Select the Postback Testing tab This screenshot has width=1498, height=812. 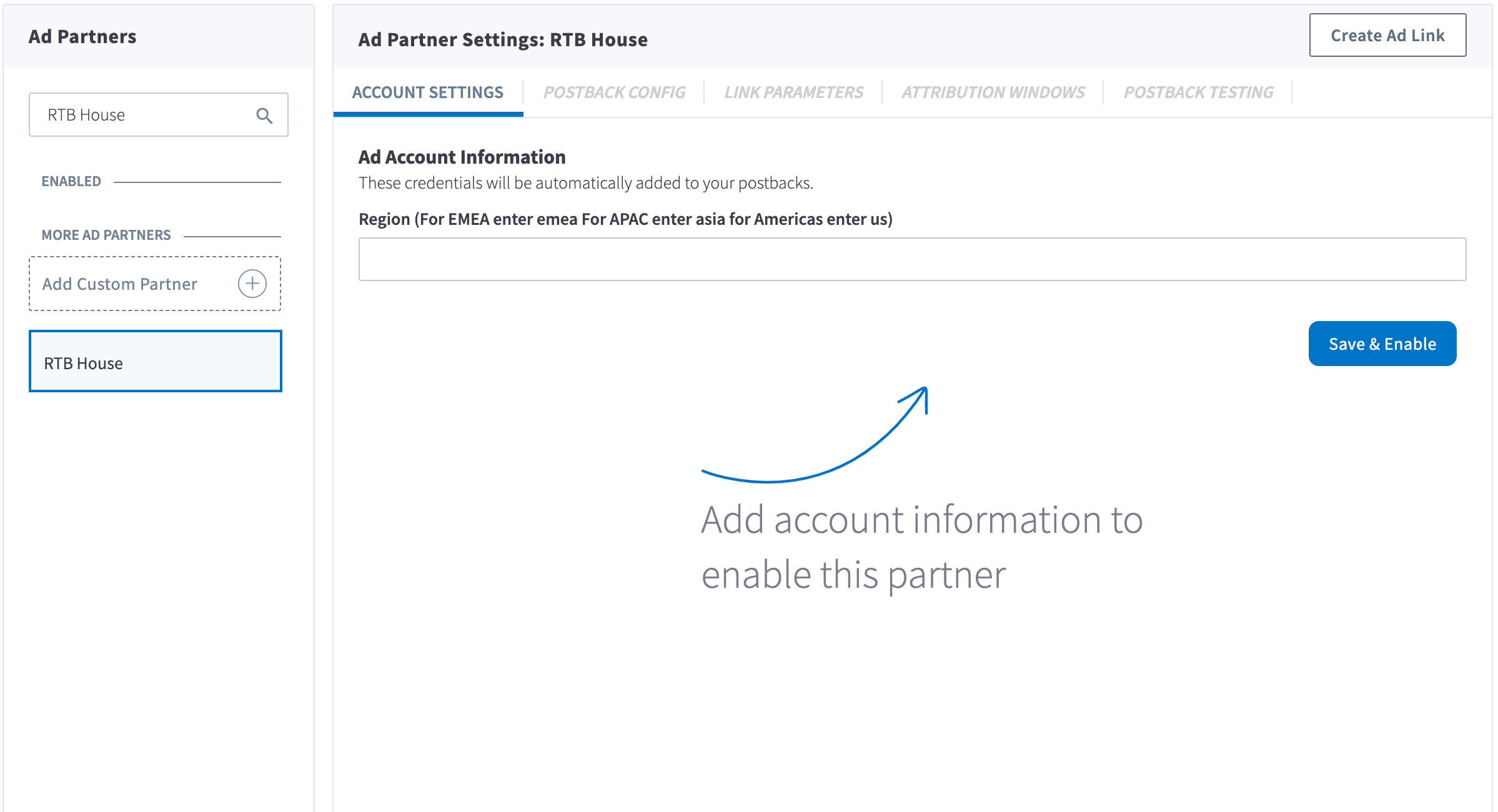tap(1198, 92)
